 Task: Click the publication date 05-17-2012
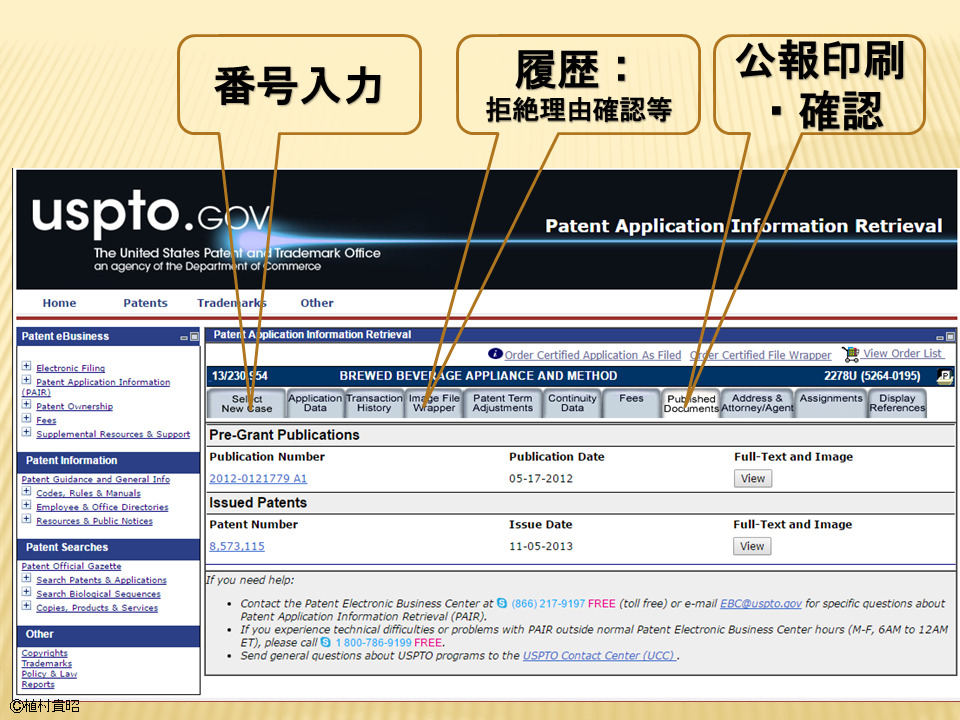[x=541, y=479]
